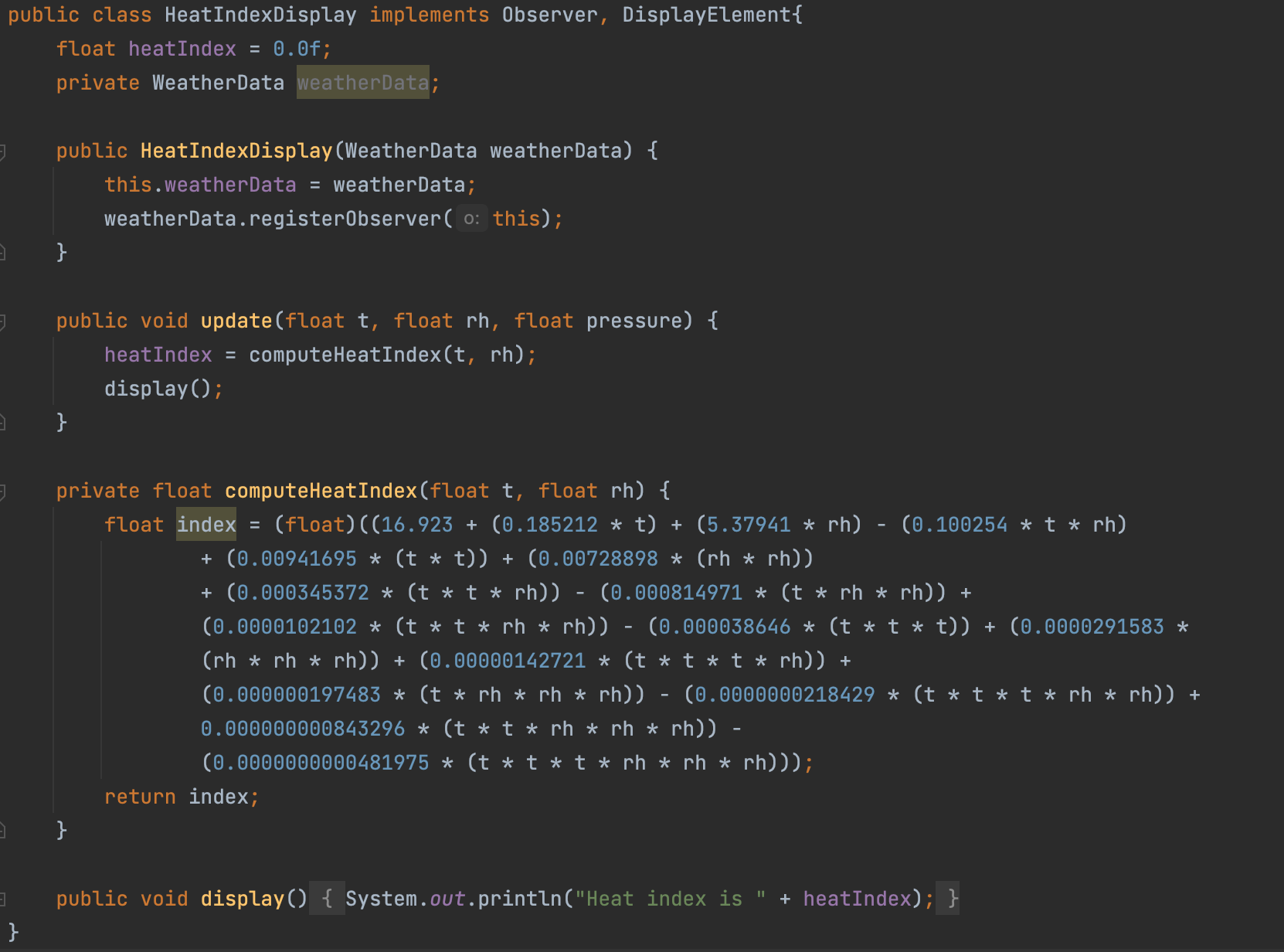
Task: Click the (float) cast keyword
Action: coord(314,525)
